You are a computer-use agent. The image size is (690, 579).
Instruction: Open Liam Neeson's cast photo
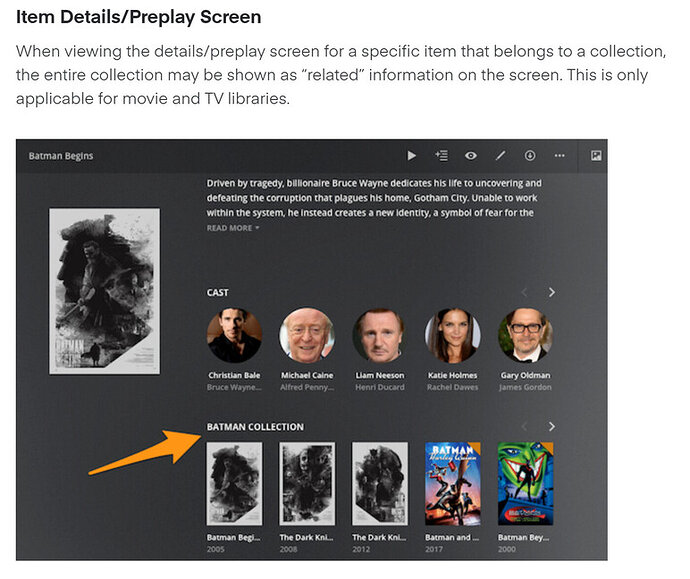tap(379, 335)
